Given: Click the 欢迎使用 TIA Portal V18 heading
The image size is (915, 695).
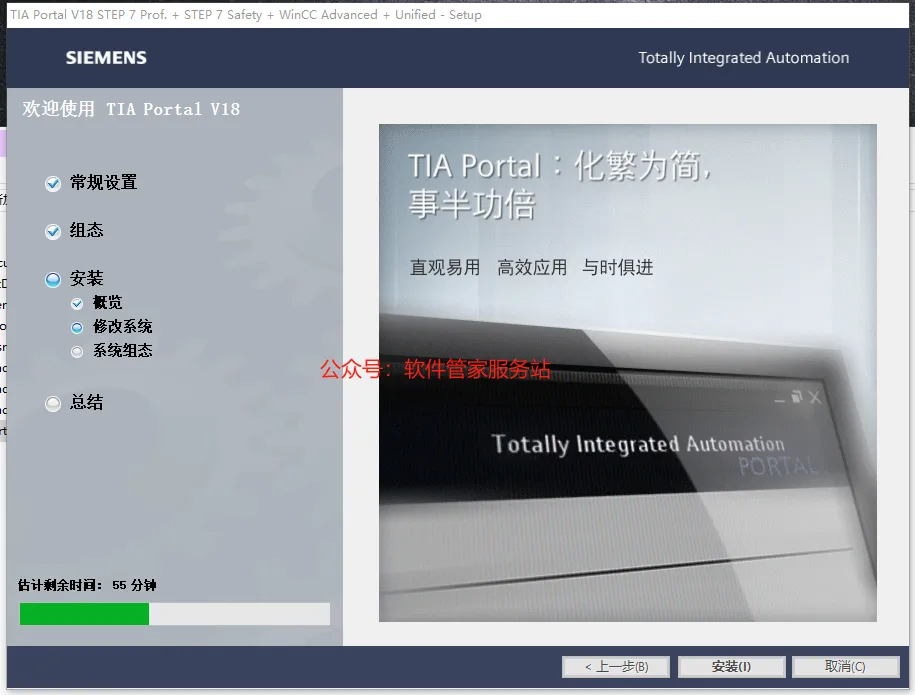Looking at the screenshot, I should coord(131,109).
